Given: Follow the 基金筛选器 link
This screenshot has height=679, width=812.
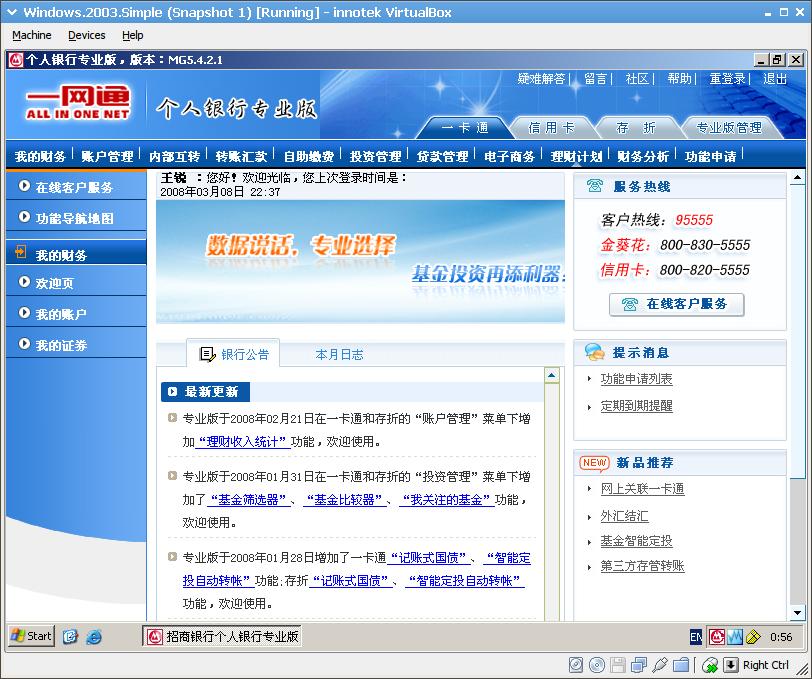Looking at the screenshot, I should pos(249,499).
